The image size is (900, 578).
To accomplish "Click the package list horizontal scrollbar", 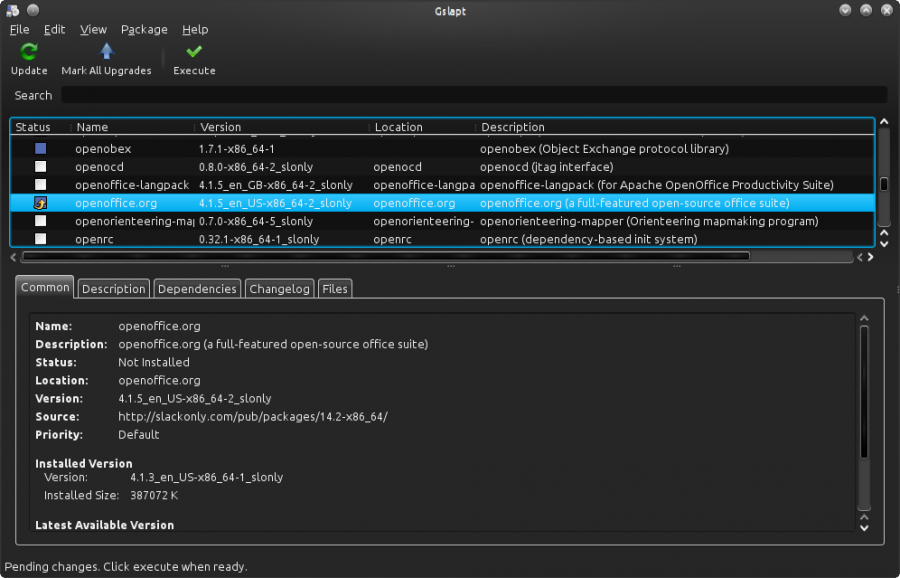I will click(x=385, y=256).
